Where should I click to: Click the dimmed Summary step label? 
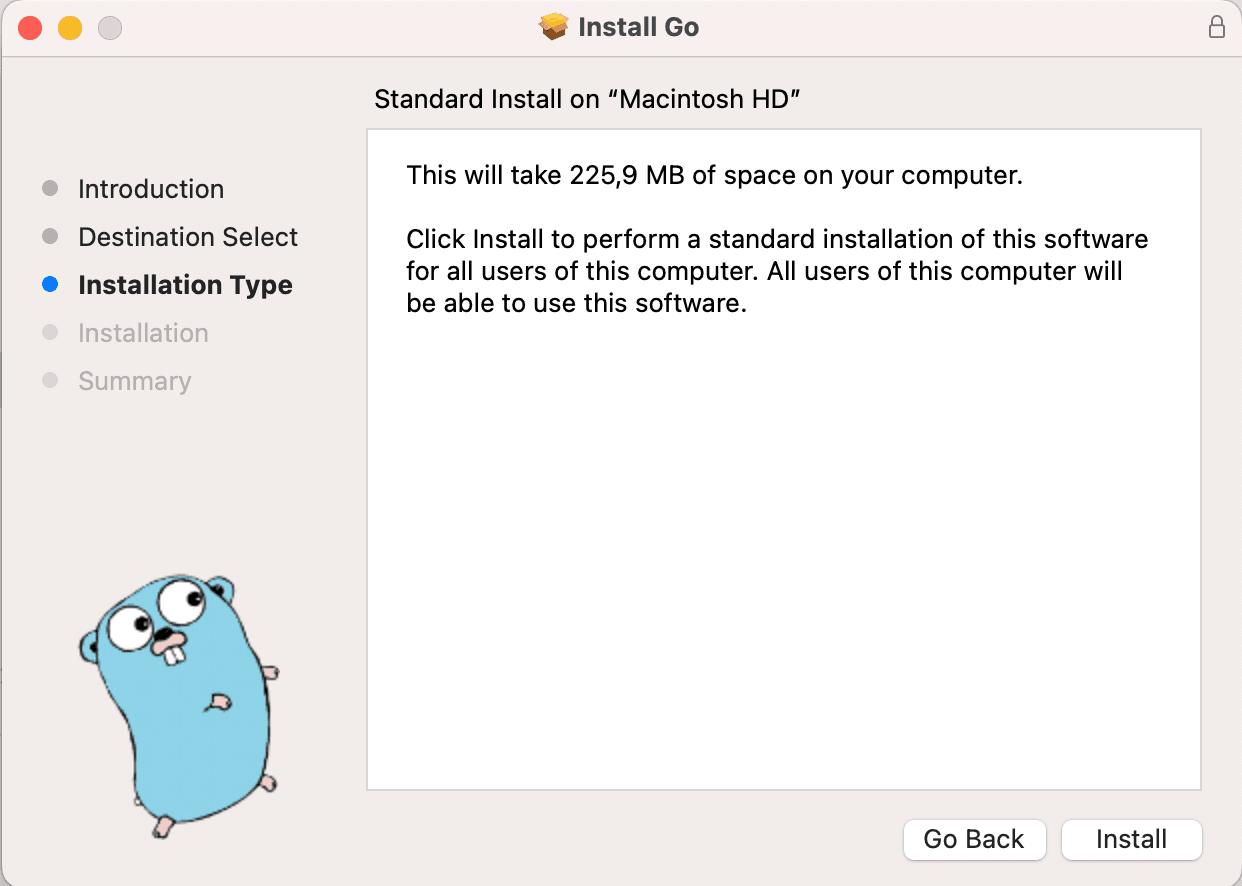pos(134,381)
